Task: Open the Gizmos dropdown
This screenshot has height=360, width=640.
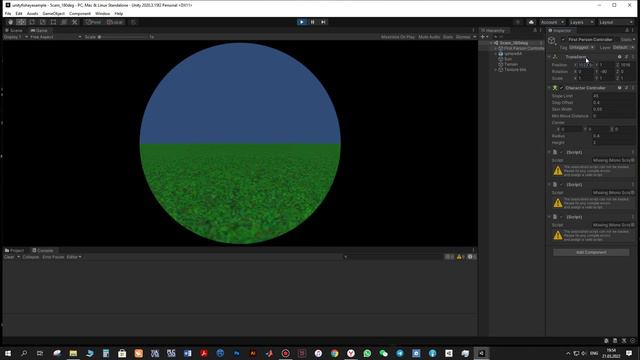Action: pos(466,37)
